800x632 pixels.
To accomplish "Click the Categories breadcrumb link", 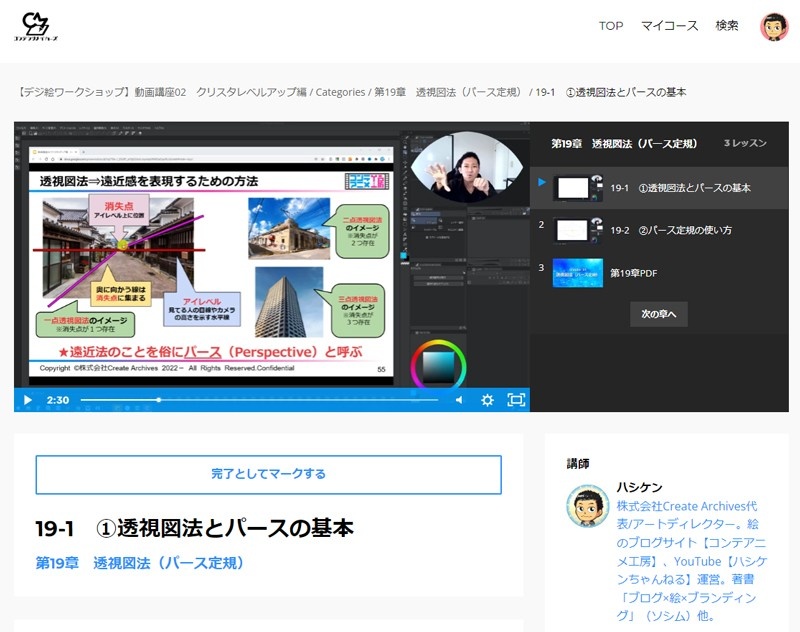I will click(x=340, y=92).
